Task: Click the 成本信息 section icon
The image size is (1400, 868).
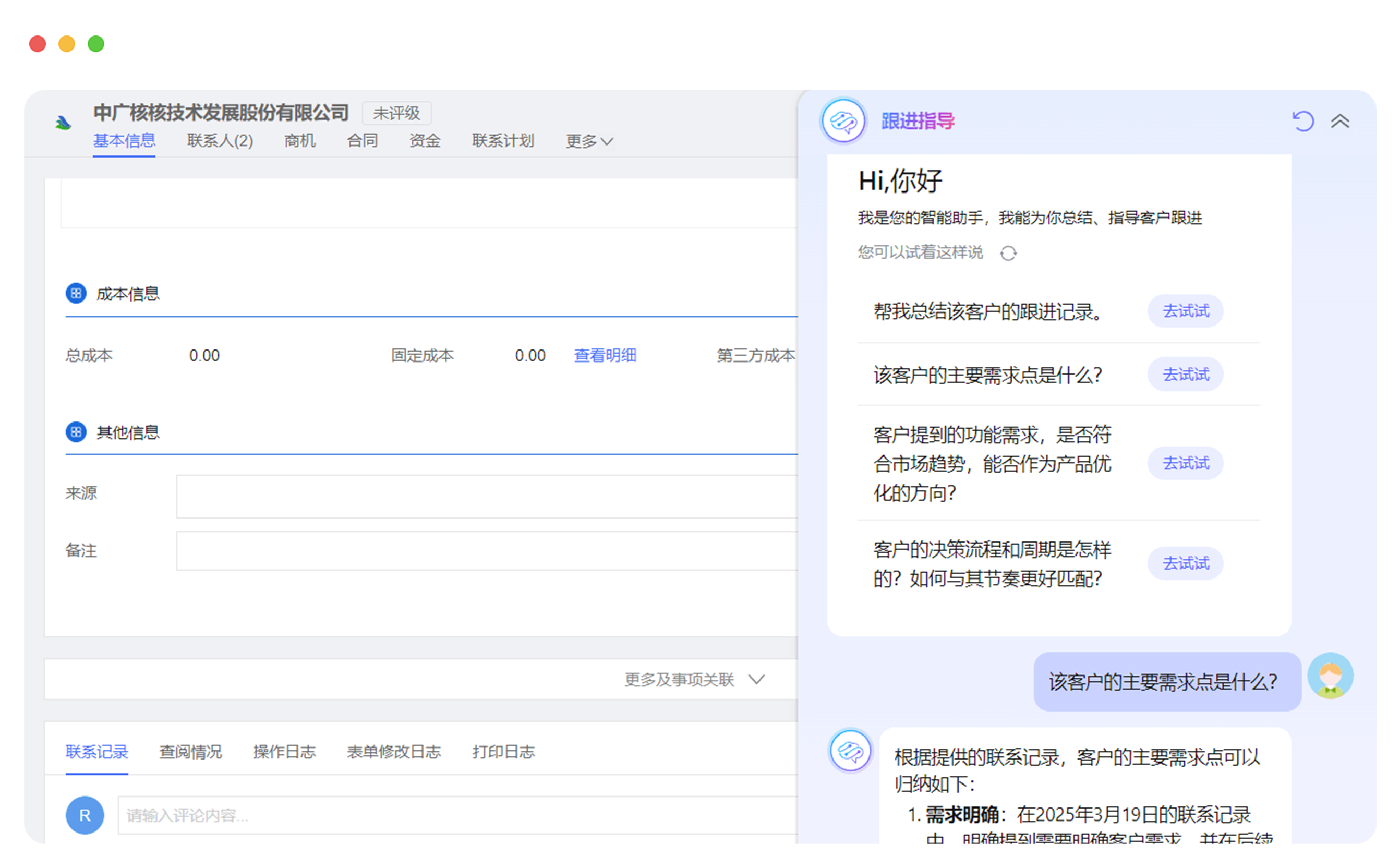Action: coord(76,293)
